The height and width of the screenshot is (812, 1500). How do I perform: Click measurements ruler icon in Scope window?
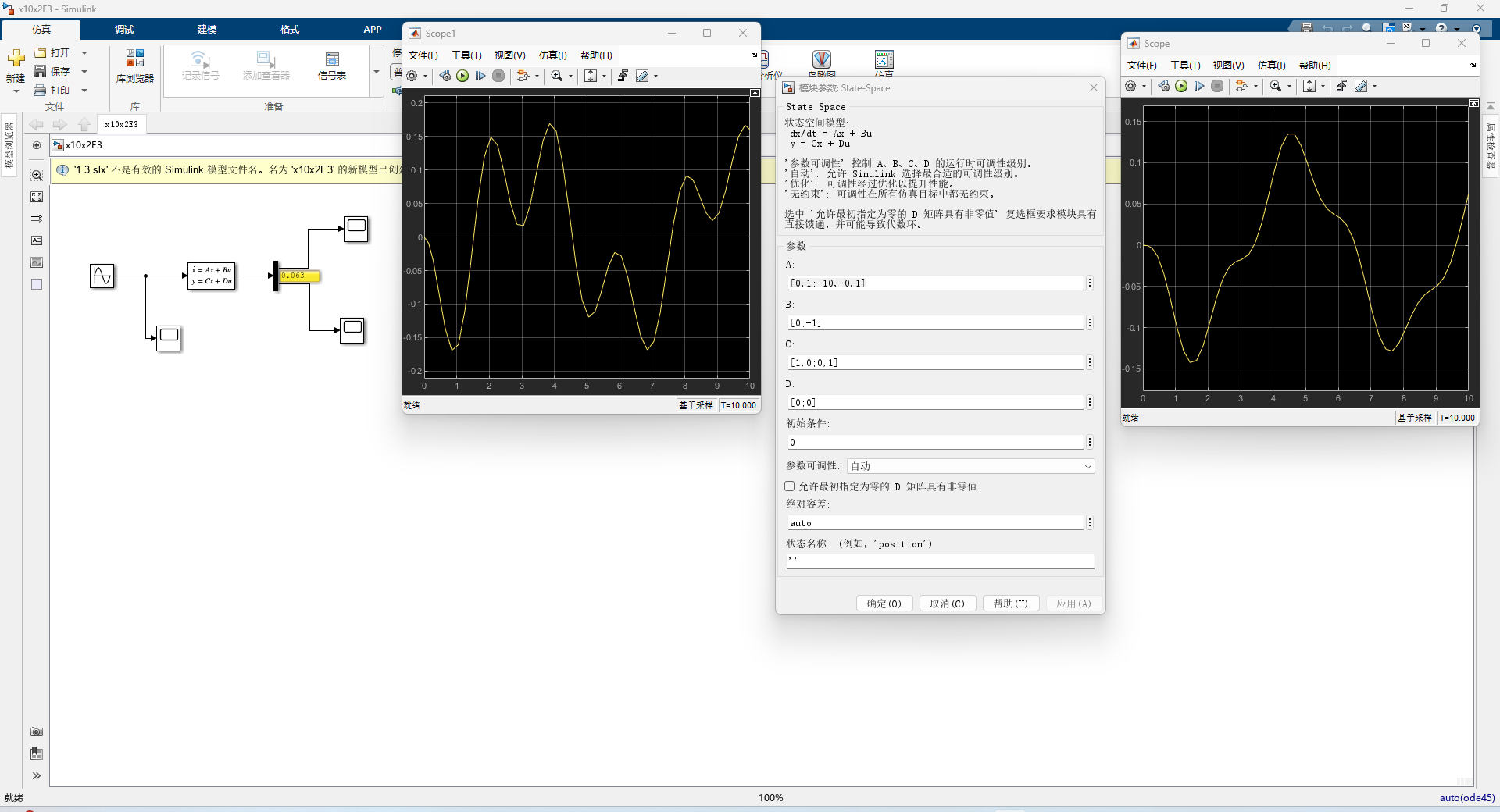pos(1361,86)
